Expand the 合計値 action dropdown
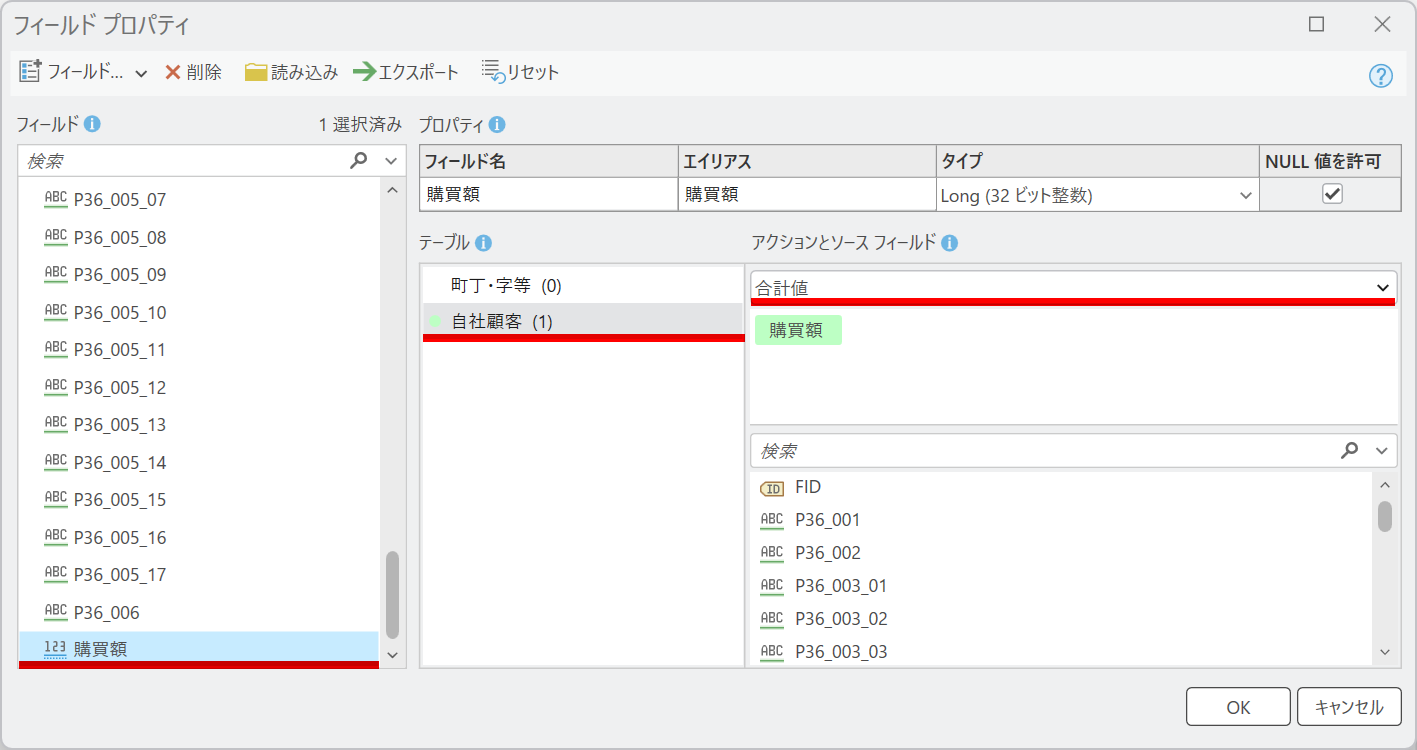Viewport: 1417px width, 750px height. pos(1383,288)
